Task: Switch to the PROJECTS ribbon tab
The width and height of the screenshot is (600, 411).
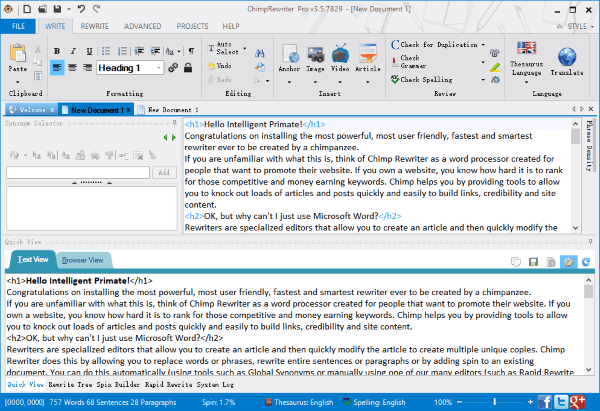Action: 192,26
